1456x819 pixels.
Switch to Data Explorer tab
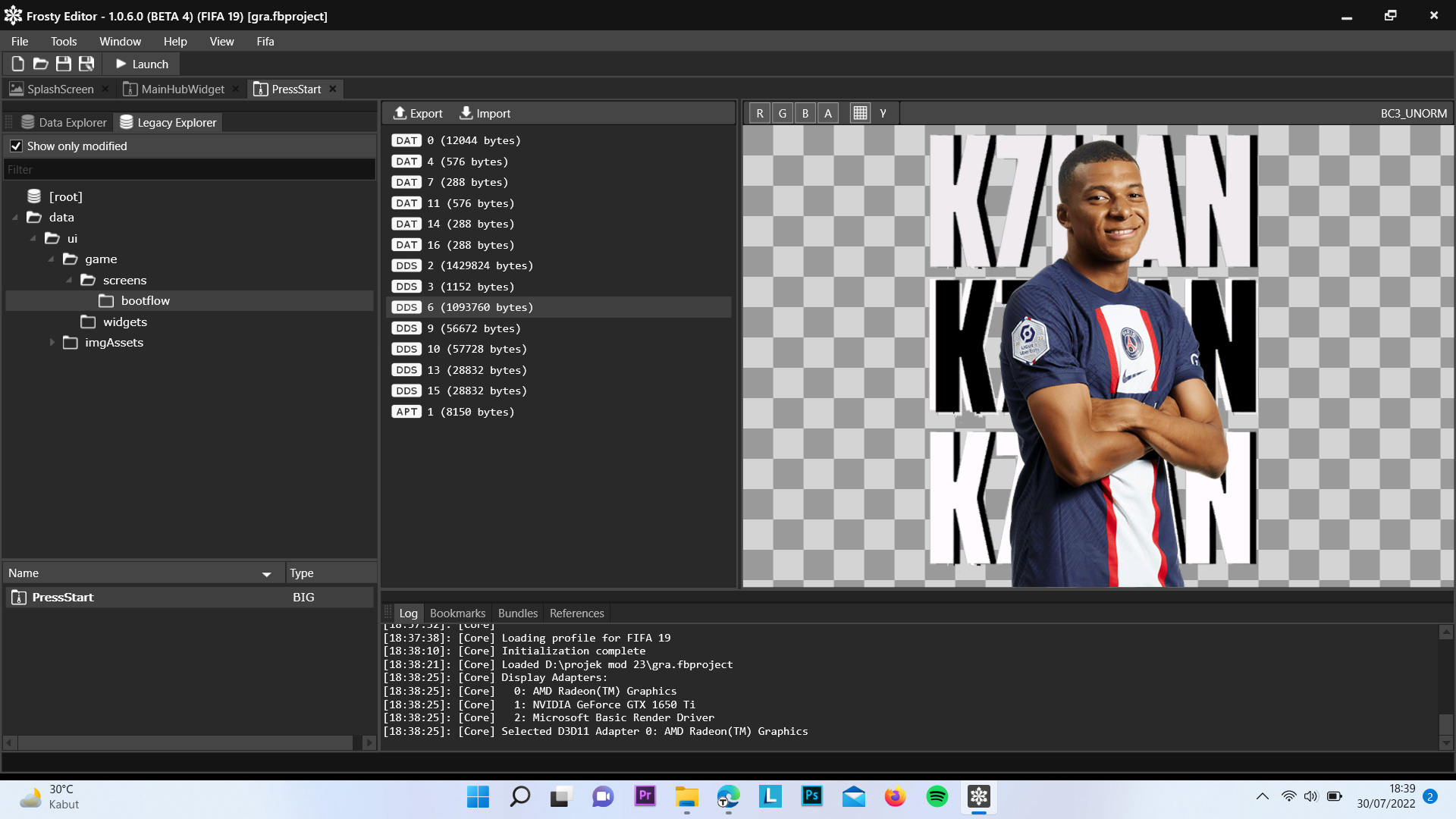(x=64, y=122)
